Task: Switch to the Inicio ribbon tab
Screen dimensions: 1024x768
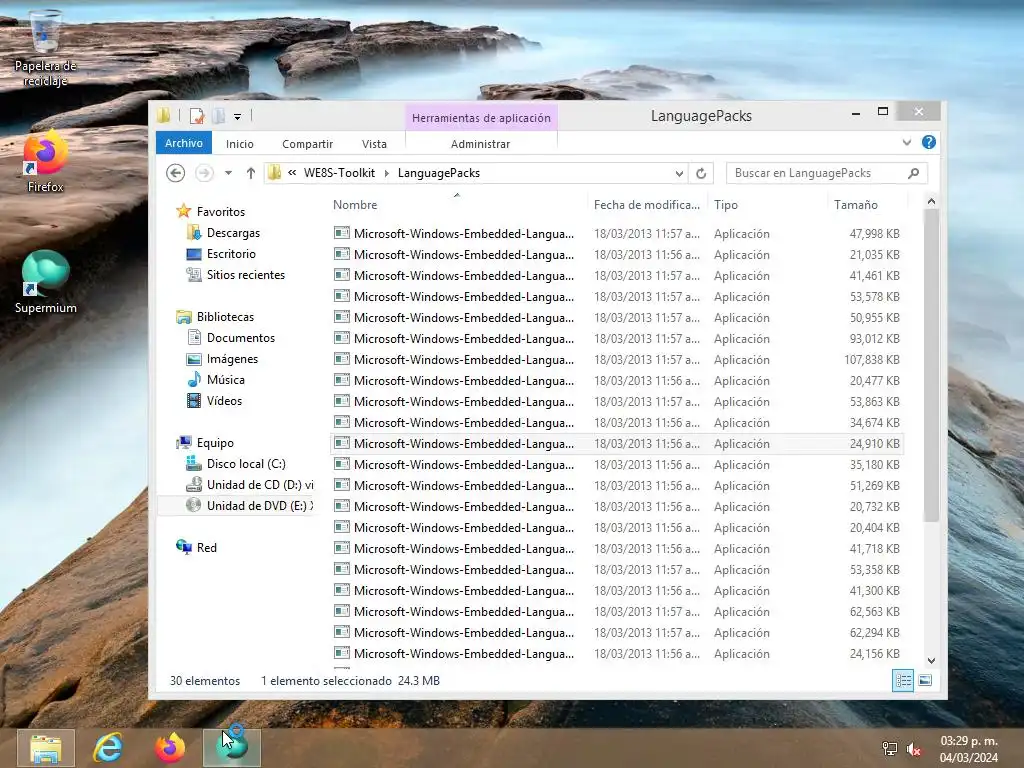Action: pyautogui.click(x=240, y=144)
